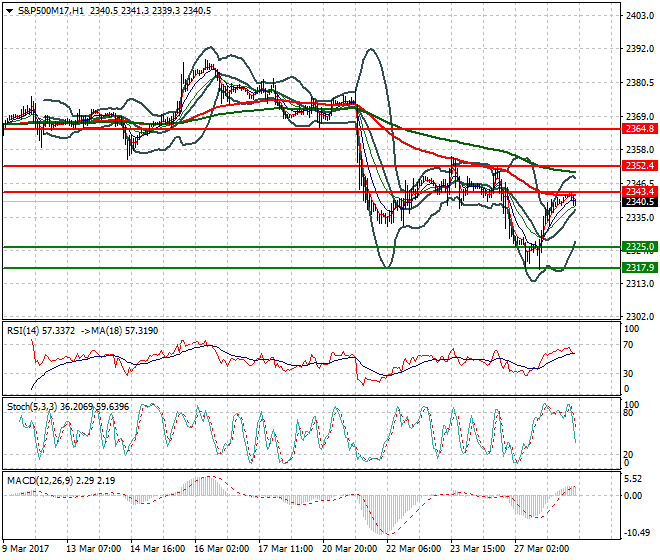660x560 pixels.
Task: Select the 17 Mar 11:00 time label
Action: pyautogui.click(x=285, y=549)
